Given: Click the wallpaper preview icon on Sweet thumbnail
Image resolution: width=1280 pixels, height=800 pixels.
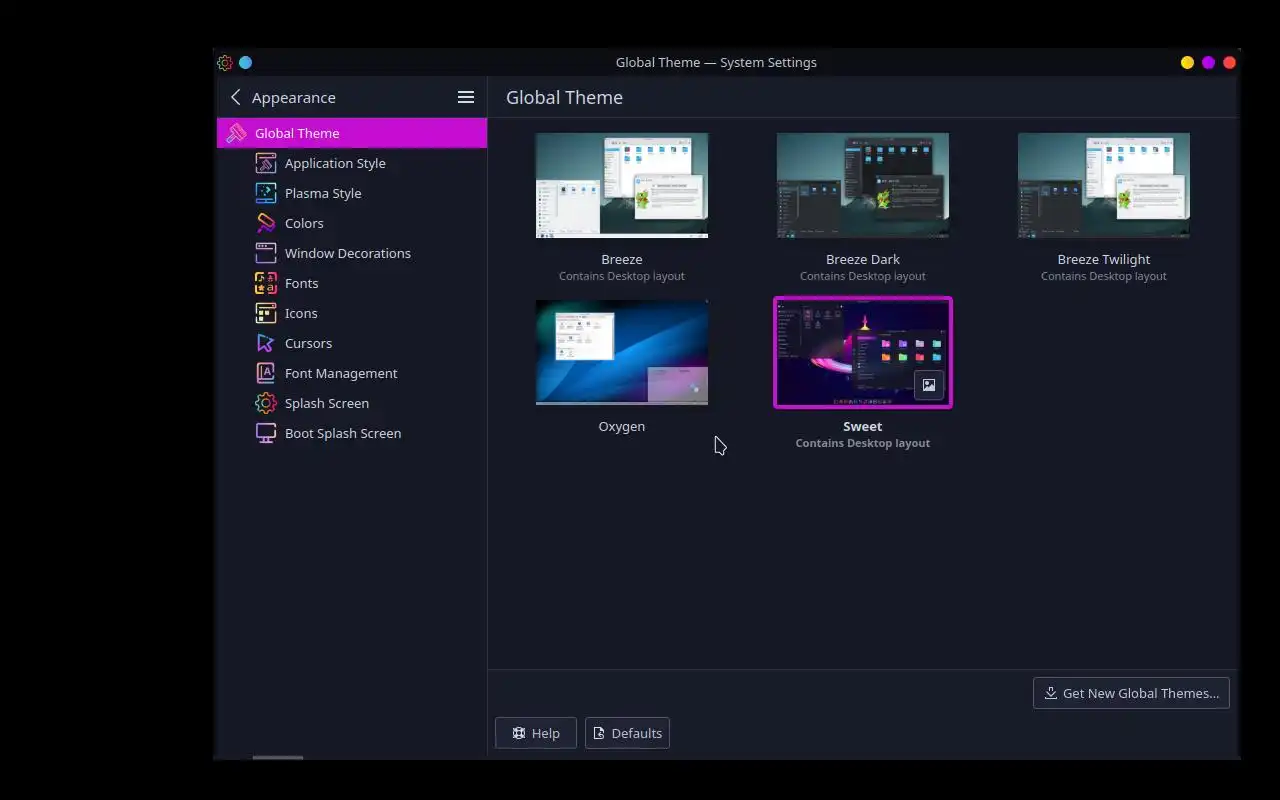Looking at the screenshot, I should pos(929,385).
